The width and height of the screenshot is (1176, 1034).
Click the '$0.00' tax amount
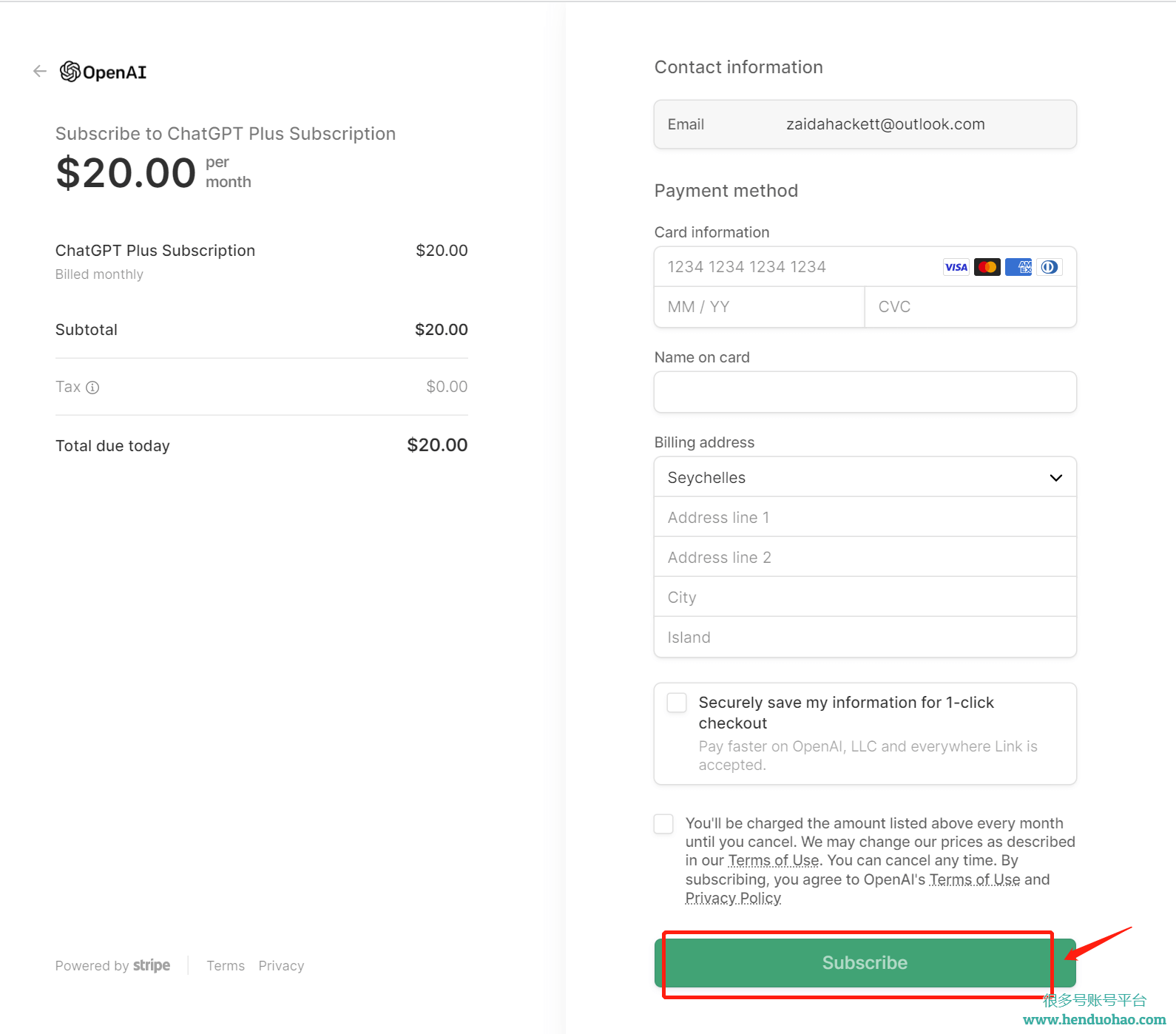click(x=447, y=387)
